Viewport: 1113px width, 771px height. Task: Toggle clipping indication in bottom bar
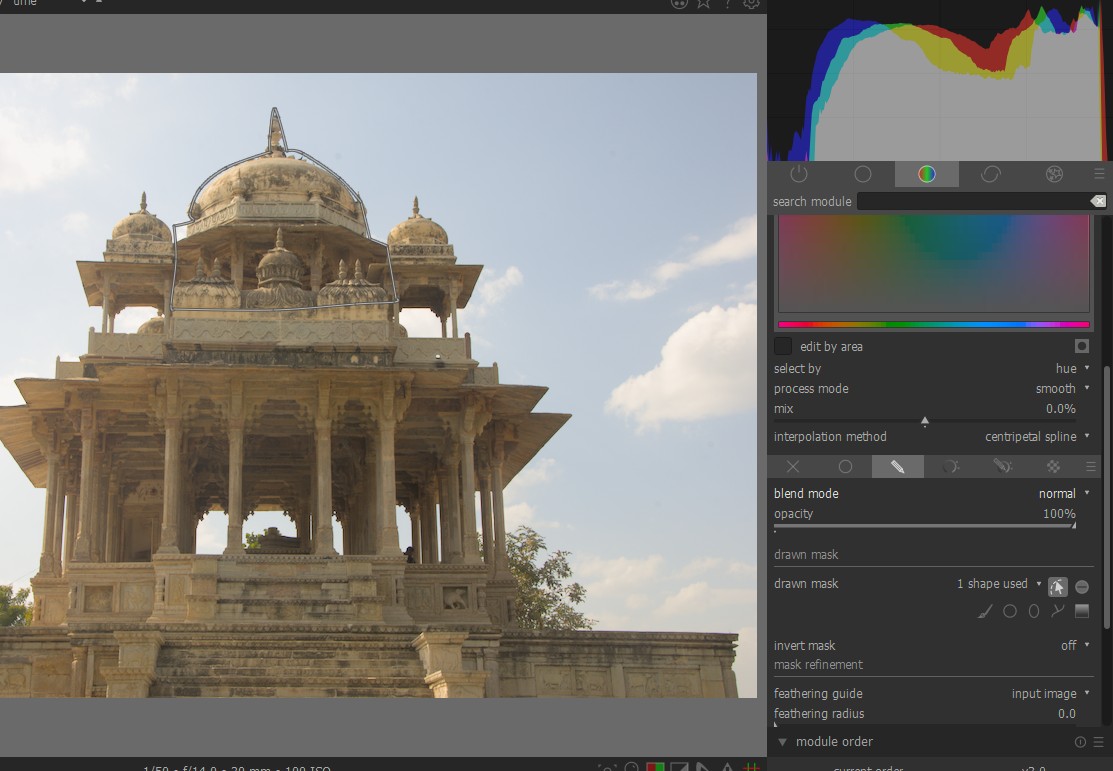679,767
